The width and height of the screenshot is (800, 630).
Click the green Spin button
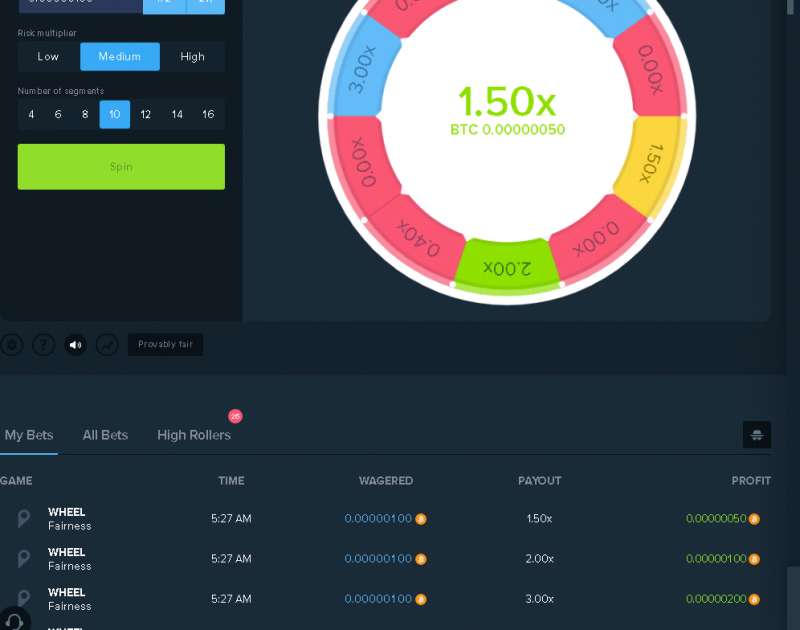coord(121,167)
